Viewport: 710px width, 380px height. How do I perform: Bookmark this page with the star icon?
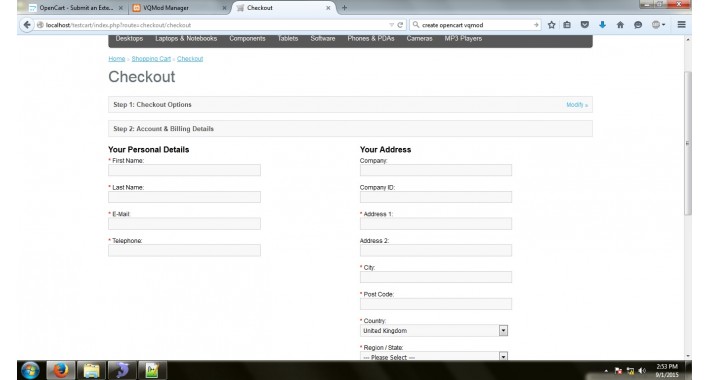[x=552, y=25]
